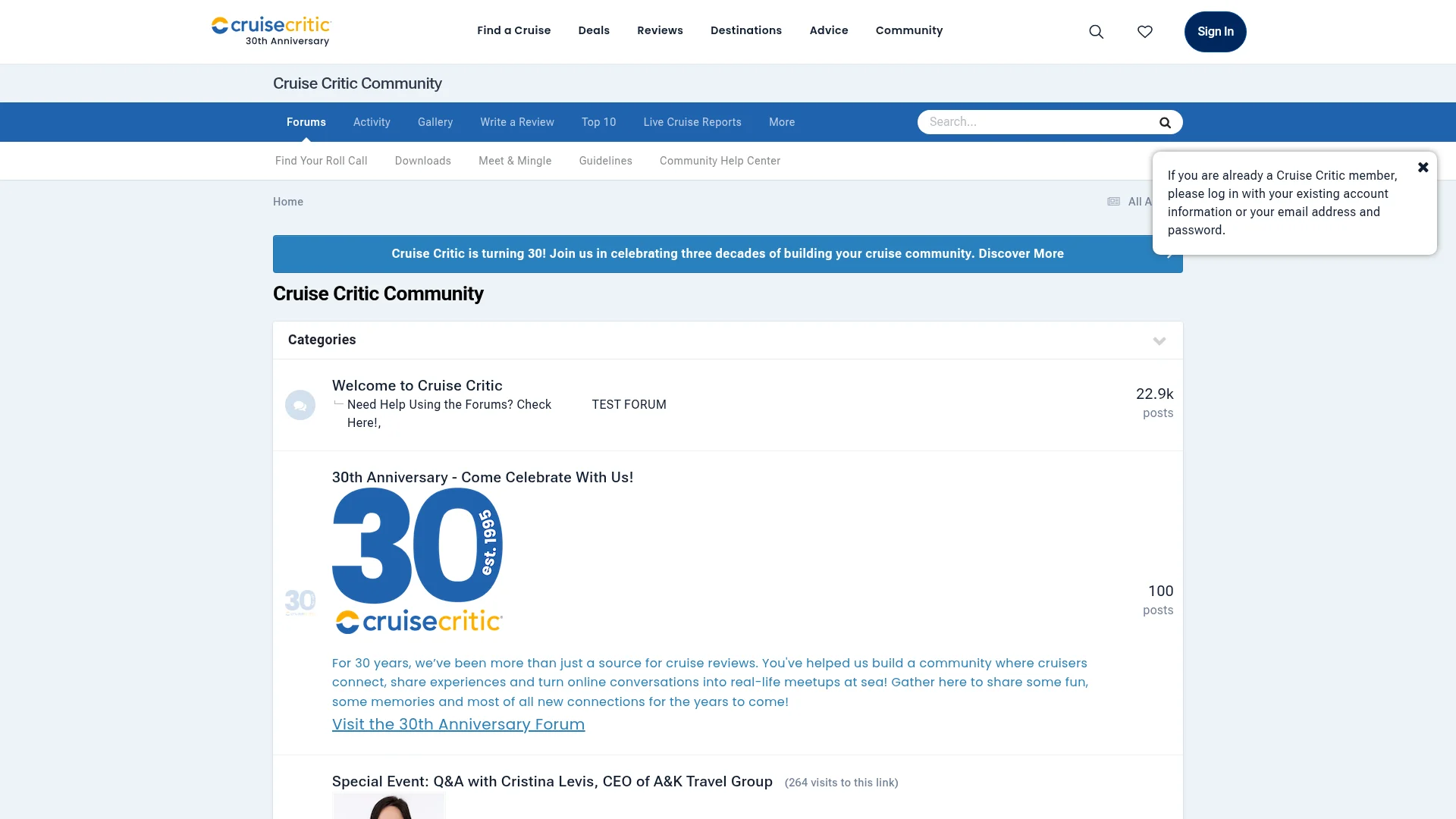Click the large 30 est. 1995 image
The height and width of the screenshot is (819, 1456).
coord(417,560)
